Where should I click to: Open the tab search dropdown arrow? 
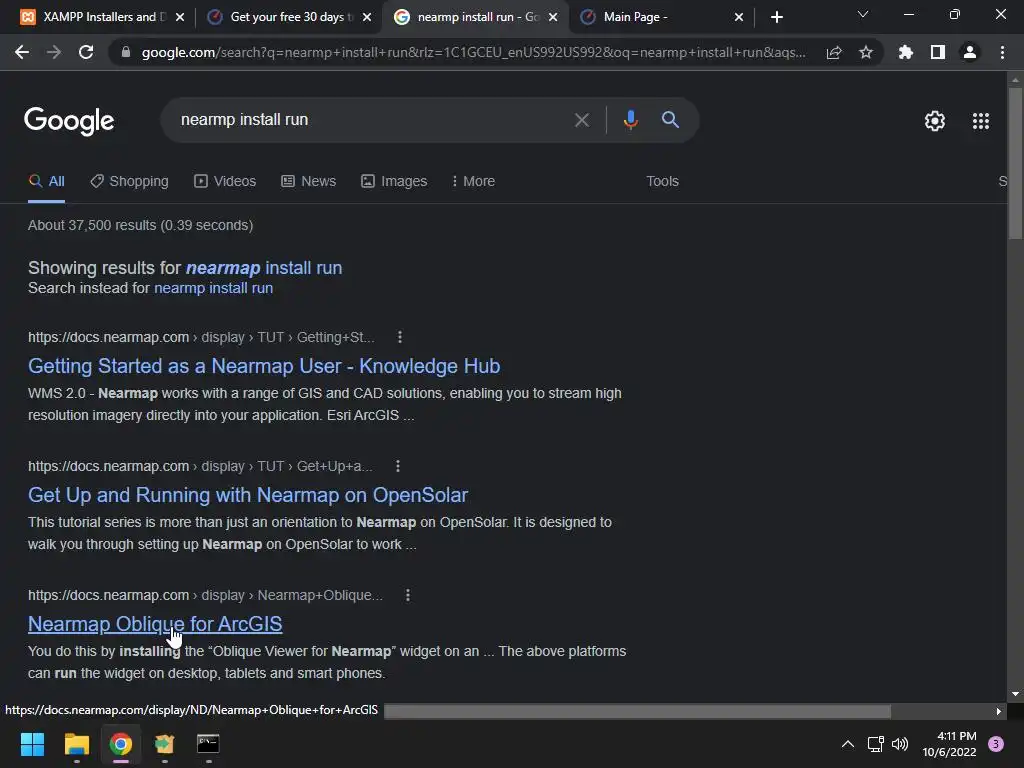coord(863,14)
